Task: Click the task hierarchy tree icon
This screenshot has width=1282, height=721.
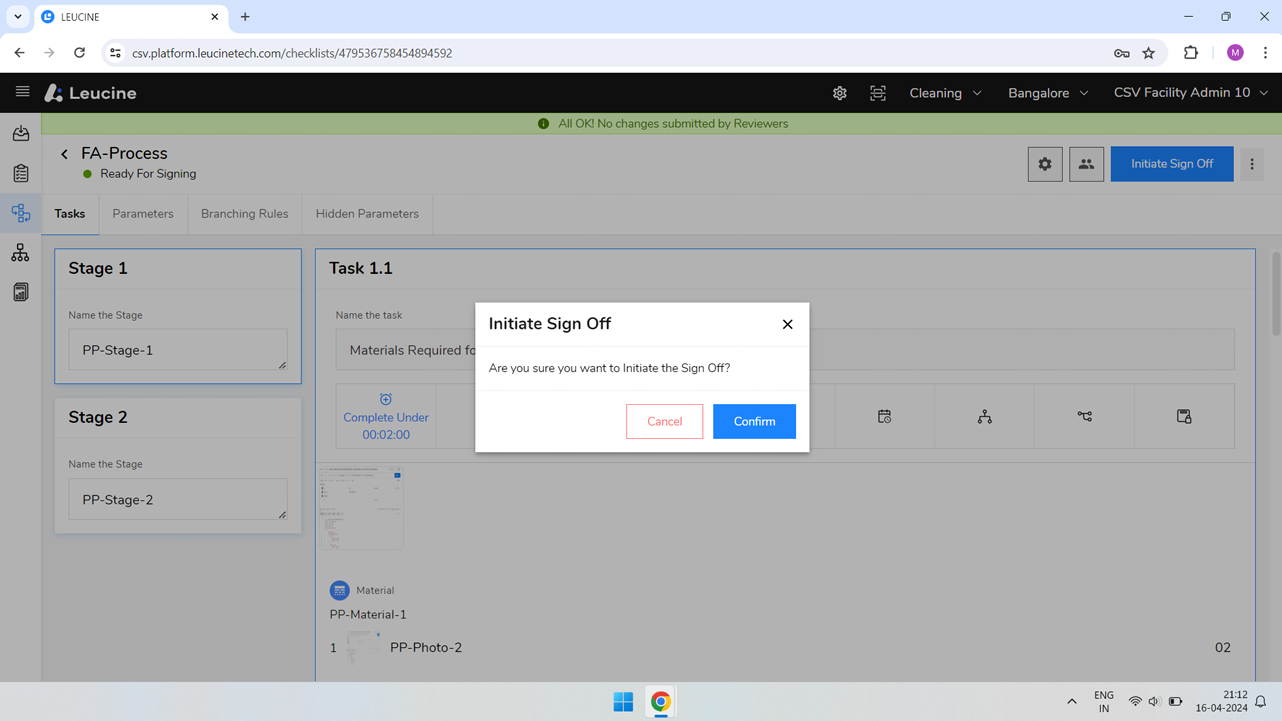Action: (984, 416)
